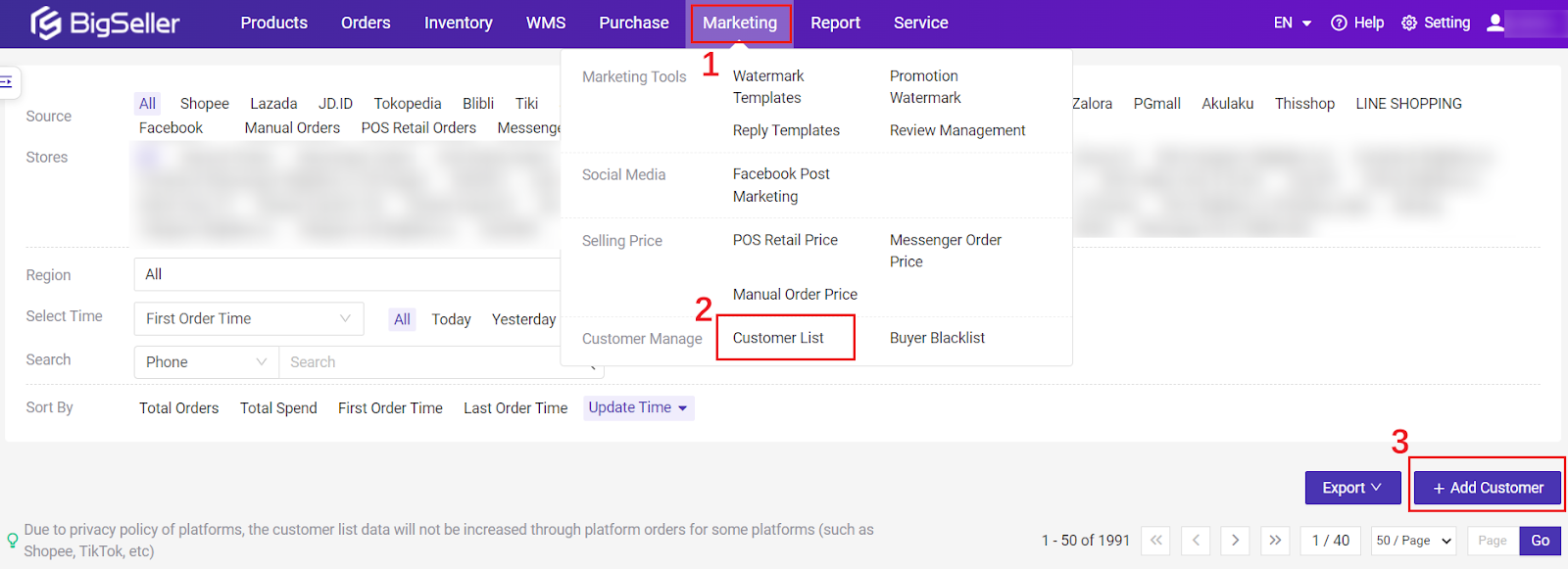Select Manual Order Price entry
The width and height of the screenshot is (1568, 569).
coord(795,294)
